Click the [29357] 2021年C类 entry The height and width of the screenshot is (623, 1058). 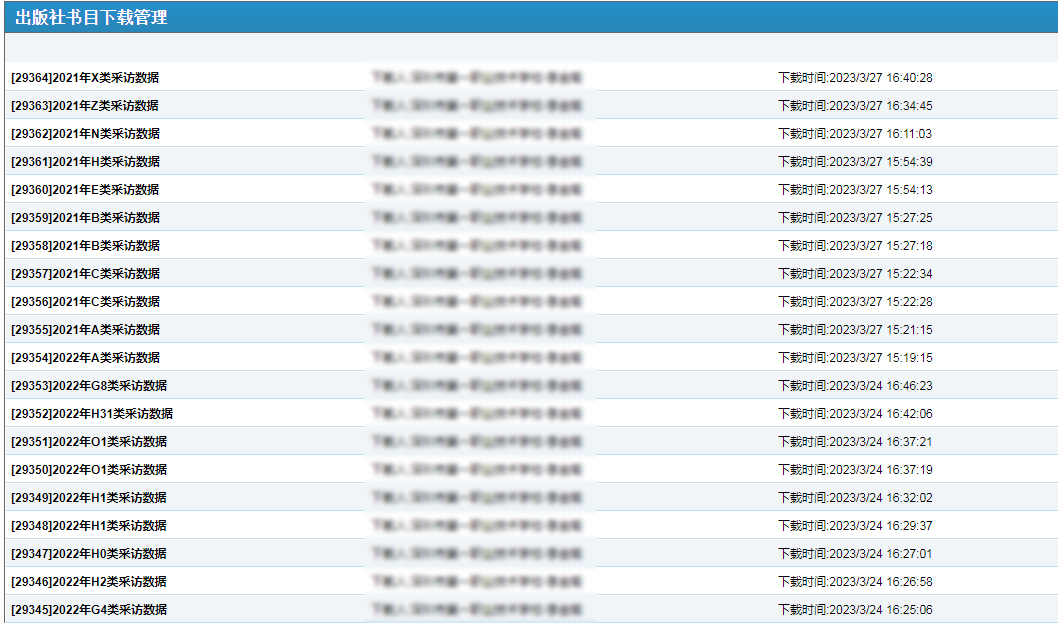85,274
